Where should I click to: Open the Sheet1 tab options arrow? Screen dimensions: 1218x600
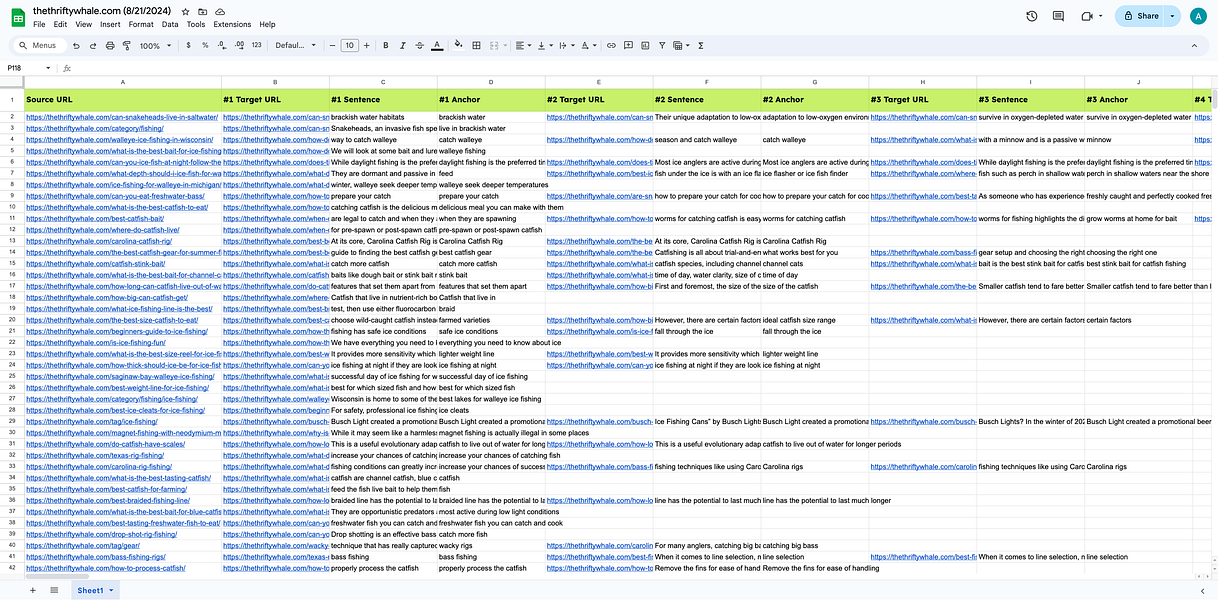[x=111, y=590]
